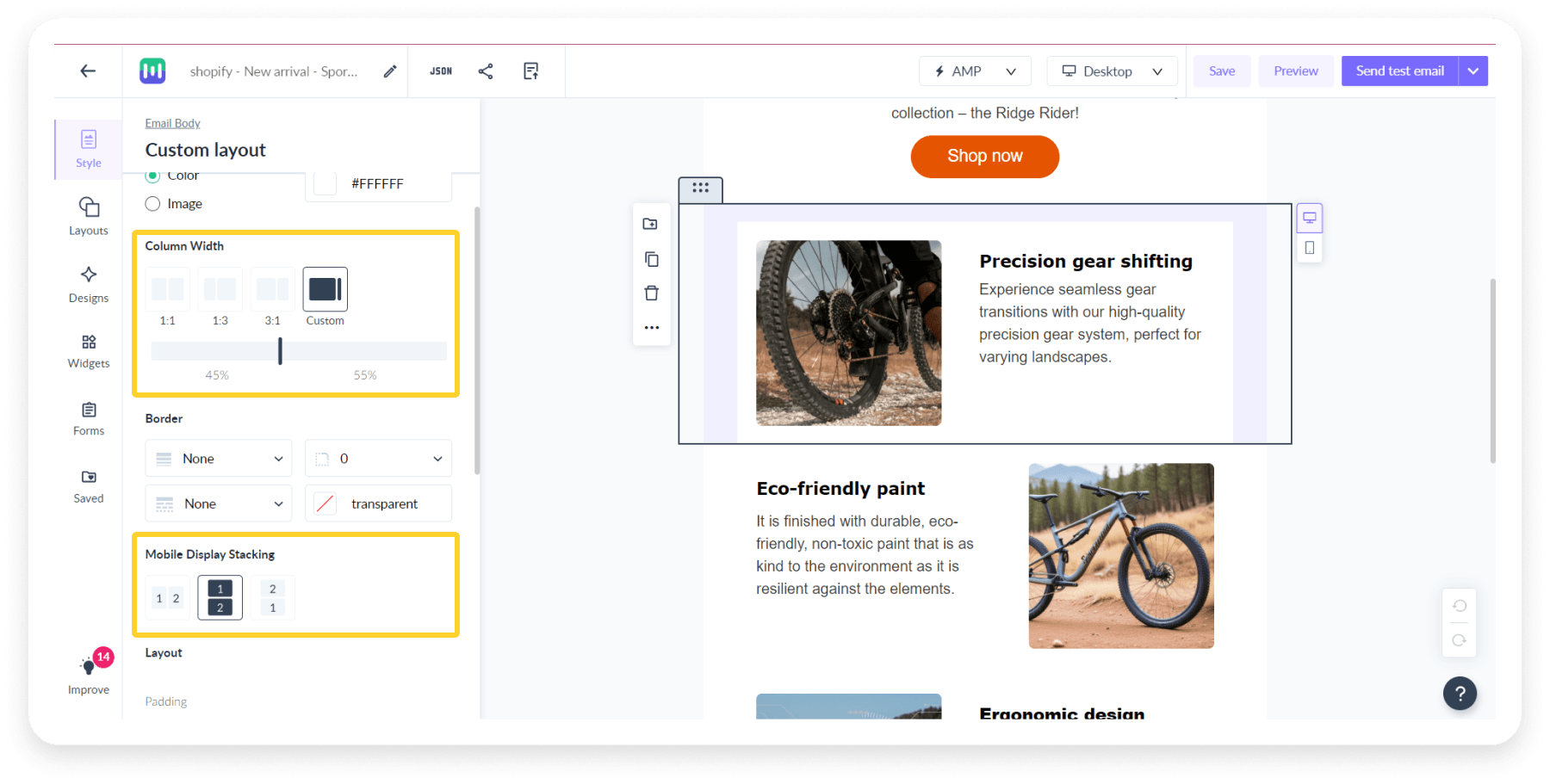Click the Shop now button

(x=984, y=157)
